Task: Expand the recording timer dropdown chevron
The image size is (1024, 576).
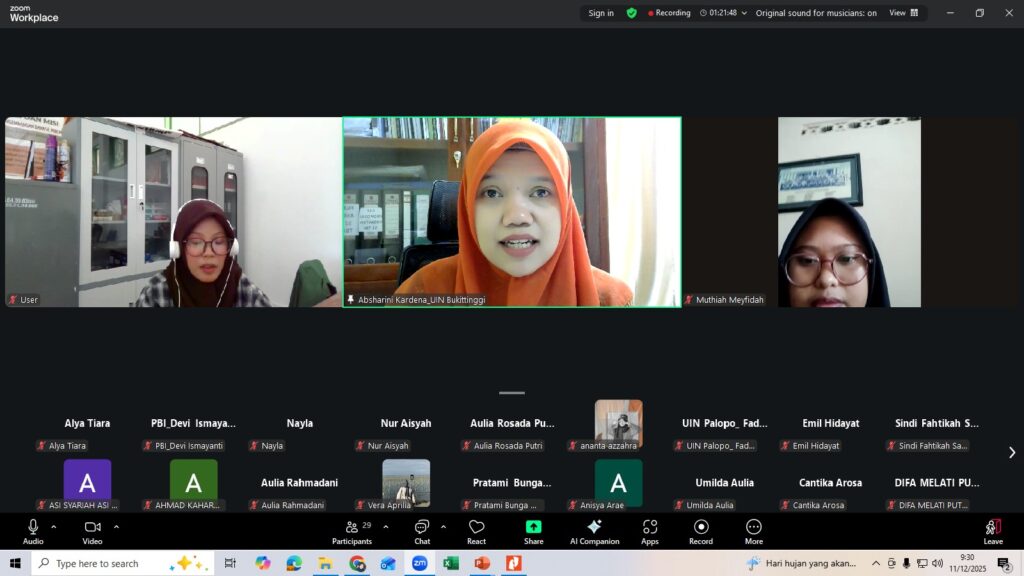Action: [744, 13]
